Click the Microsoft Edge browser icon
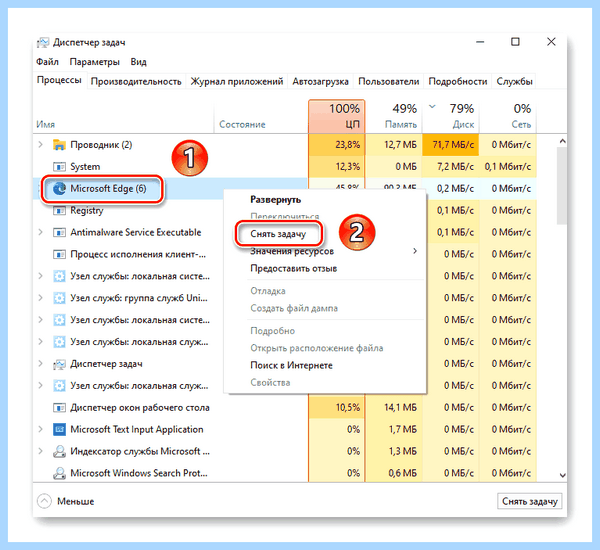The image size is (600, 550). (59, 188)
